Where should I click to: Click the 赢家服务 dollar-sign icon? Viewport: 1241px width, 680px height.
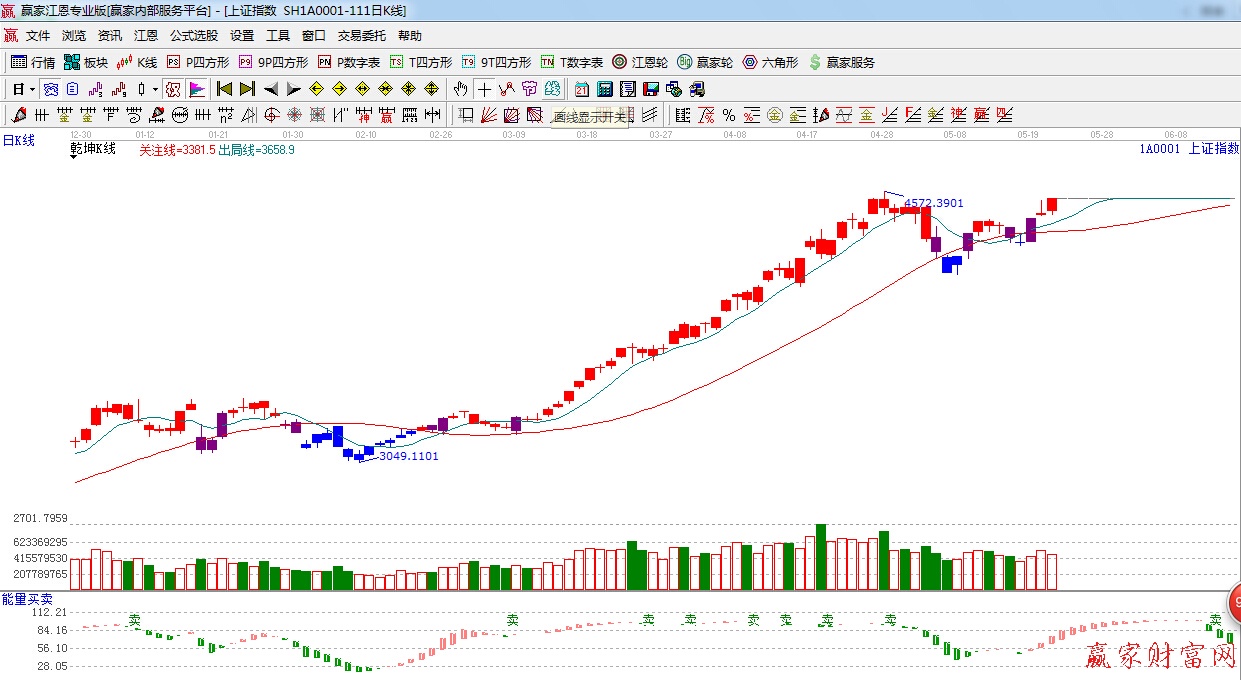pyautogui.click(x=815, y=62)
